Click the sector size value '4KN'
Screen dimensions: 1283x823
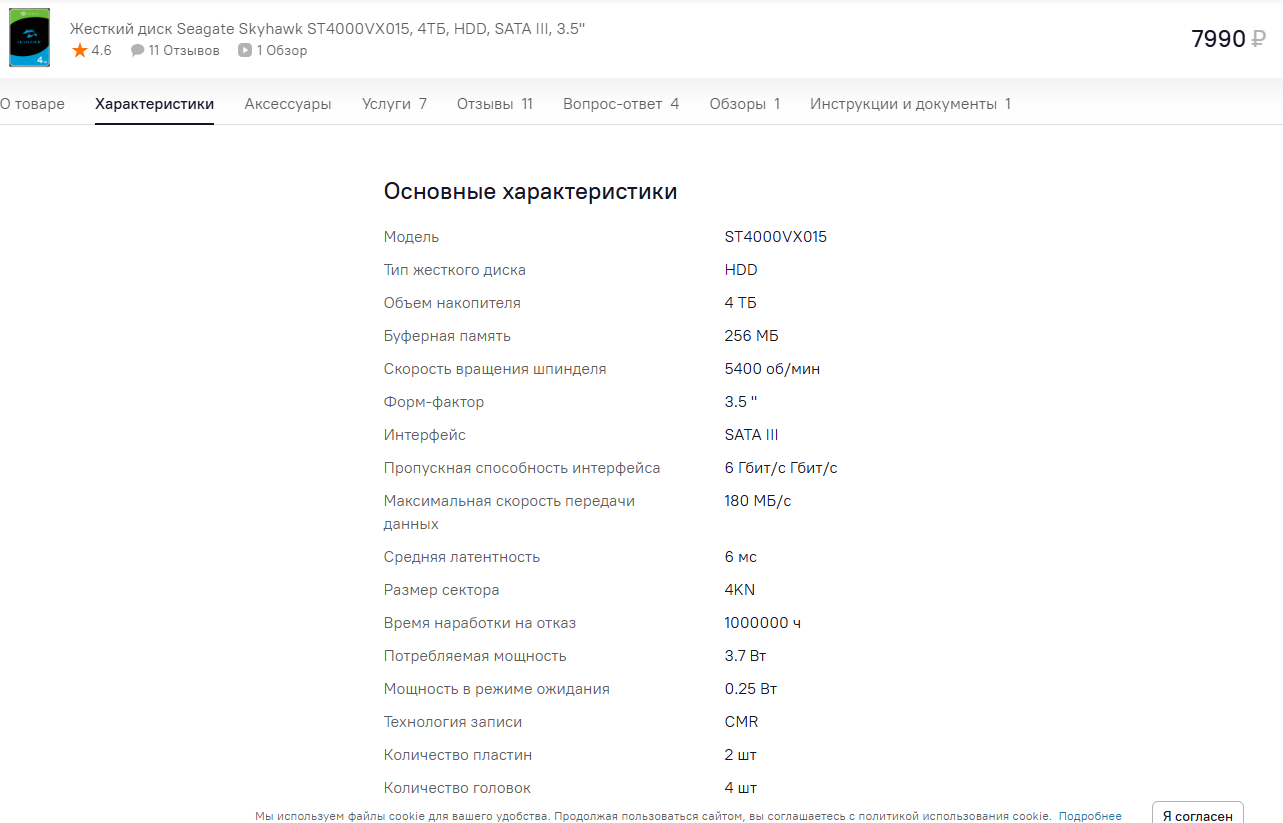tap(740, 590)
